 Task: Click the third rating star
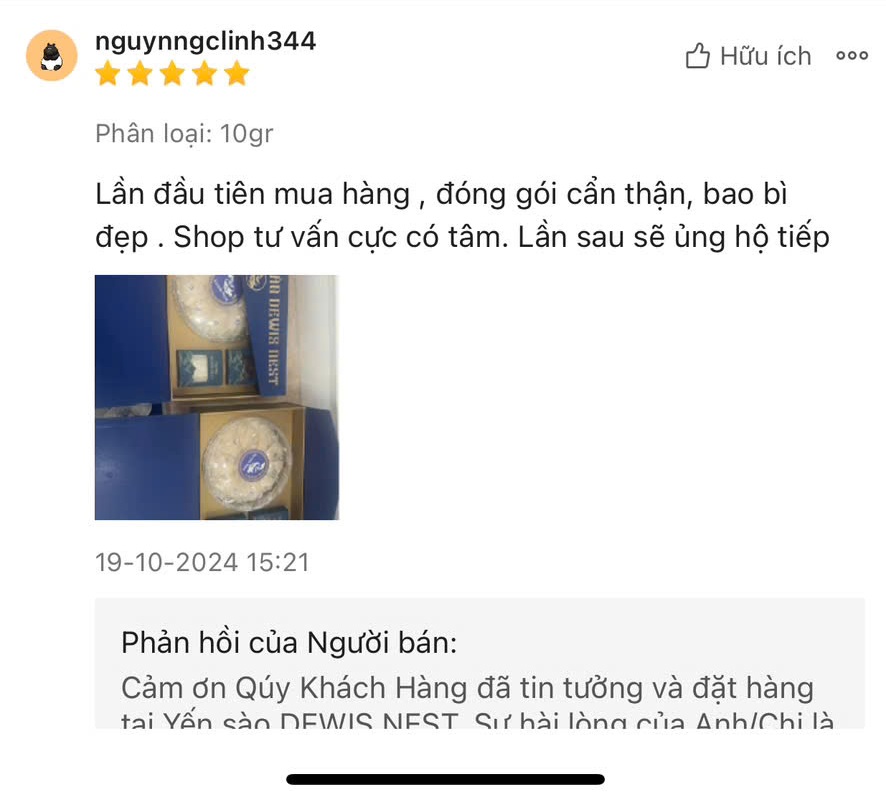(172, 74)
